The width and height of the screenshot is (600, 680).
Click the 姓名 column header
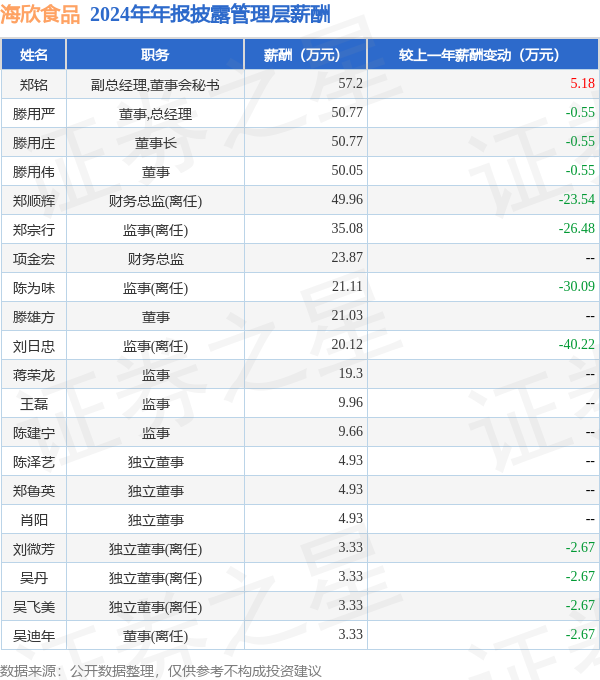point(33,55)
